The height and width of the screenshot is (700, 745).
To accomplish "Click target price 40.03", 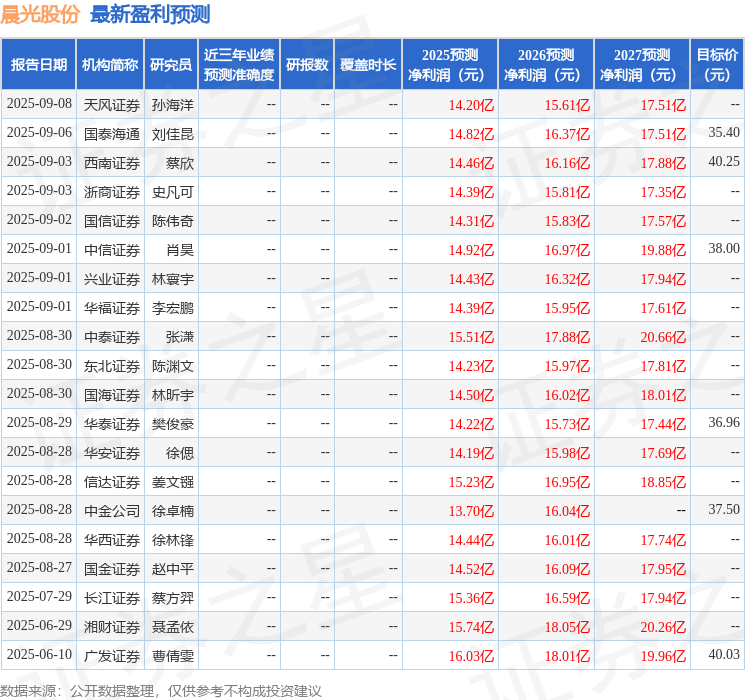I will [x=724, y=654].
